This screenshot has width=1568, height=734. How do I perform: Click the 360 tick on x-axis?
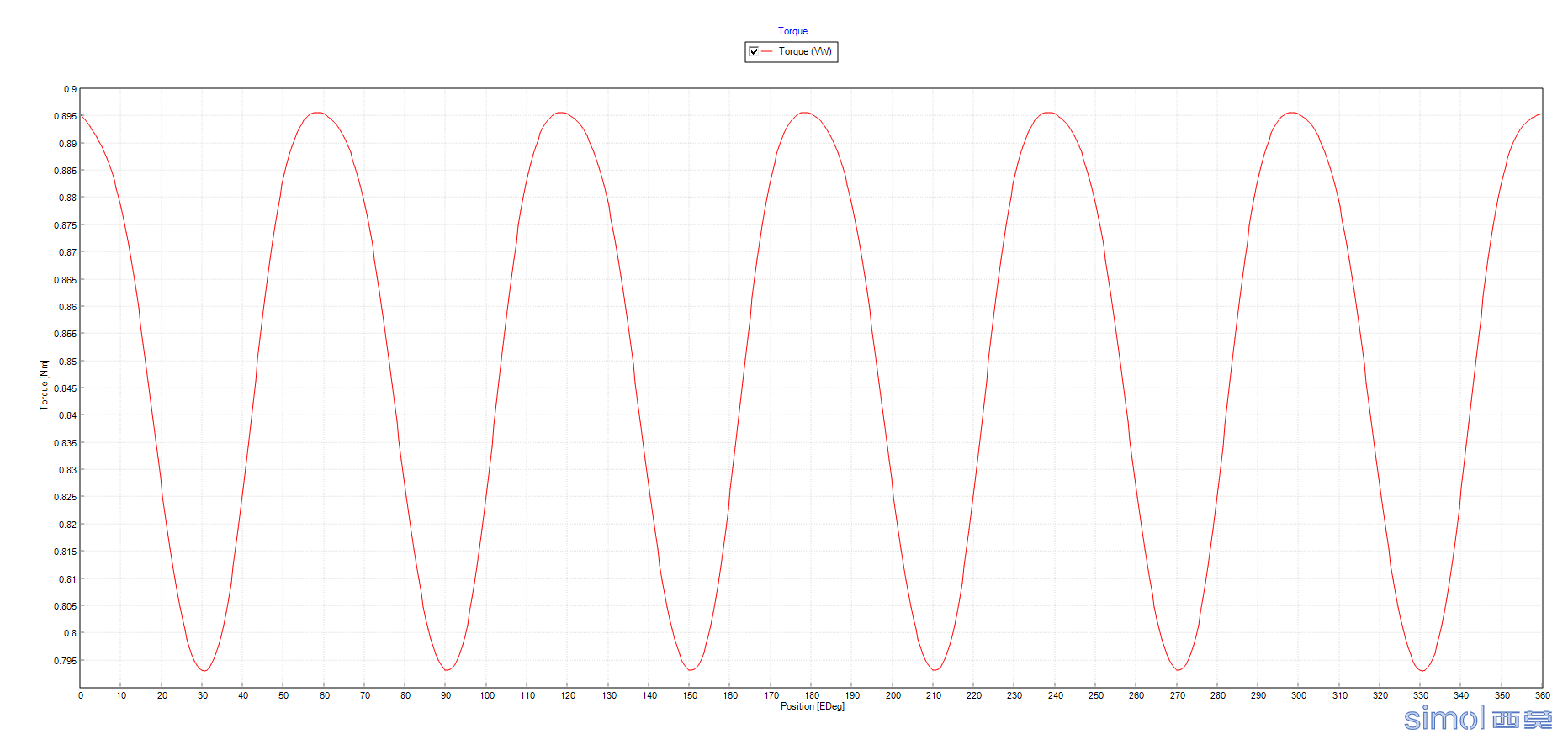click(1543, 695)
